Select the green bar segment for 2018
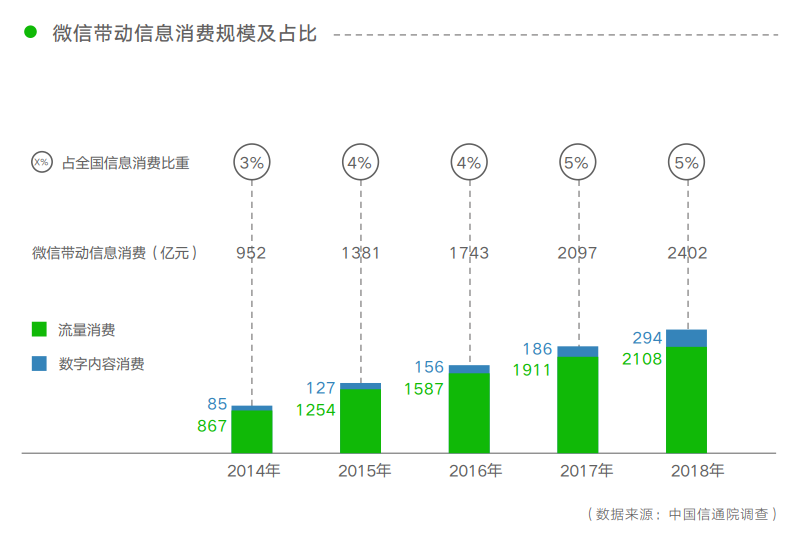The height and width of the screenshot is (543, 795). [686, 400]
